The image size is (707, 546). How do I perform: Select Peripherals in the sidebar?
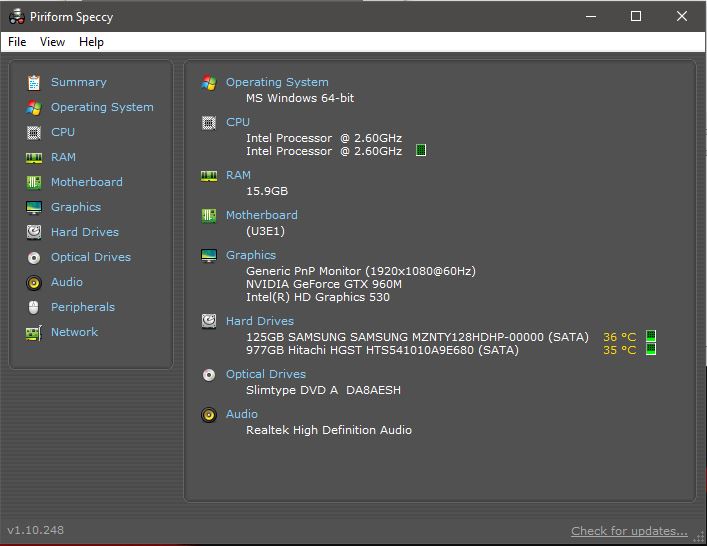[x=83, y=307]
